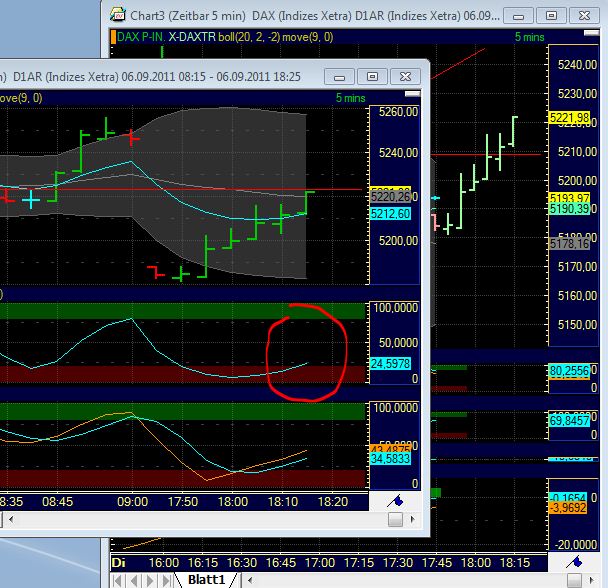608x588 pixels.
Task: Click Chart3's bottom scrollbar thumb
Action: tap(574, 580)
